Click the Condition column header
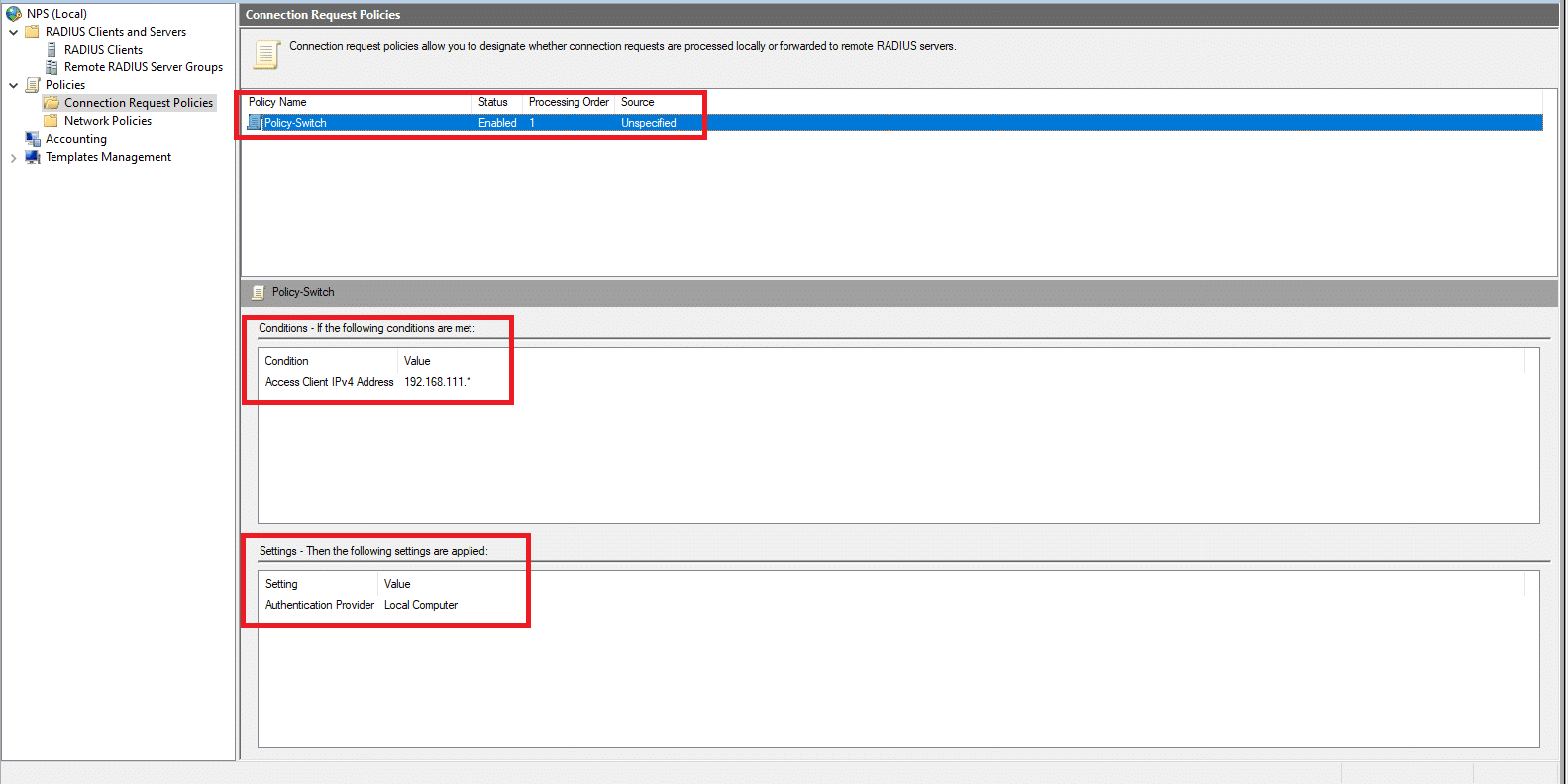 [x=286, y=361]
